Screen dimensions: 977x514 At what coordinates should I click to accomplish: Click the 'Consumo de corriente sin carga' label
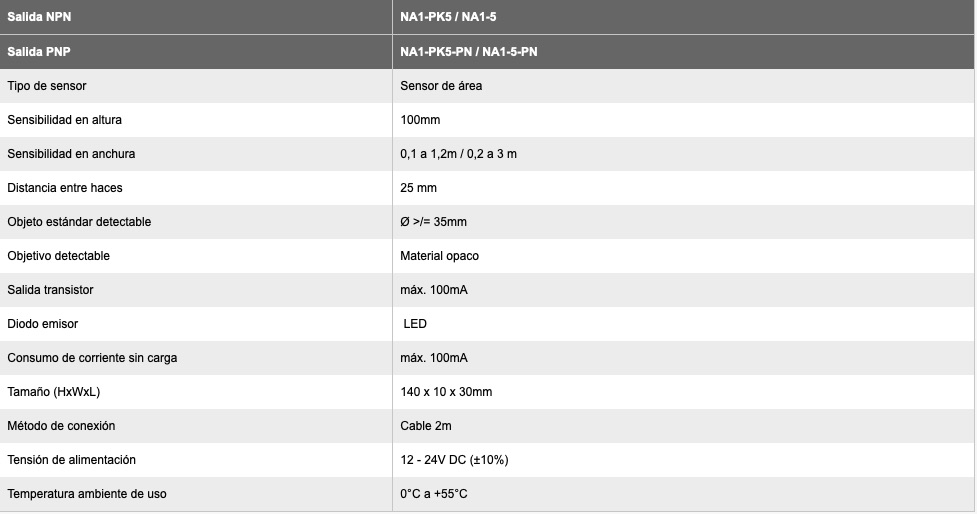click(x=92, y=358)
